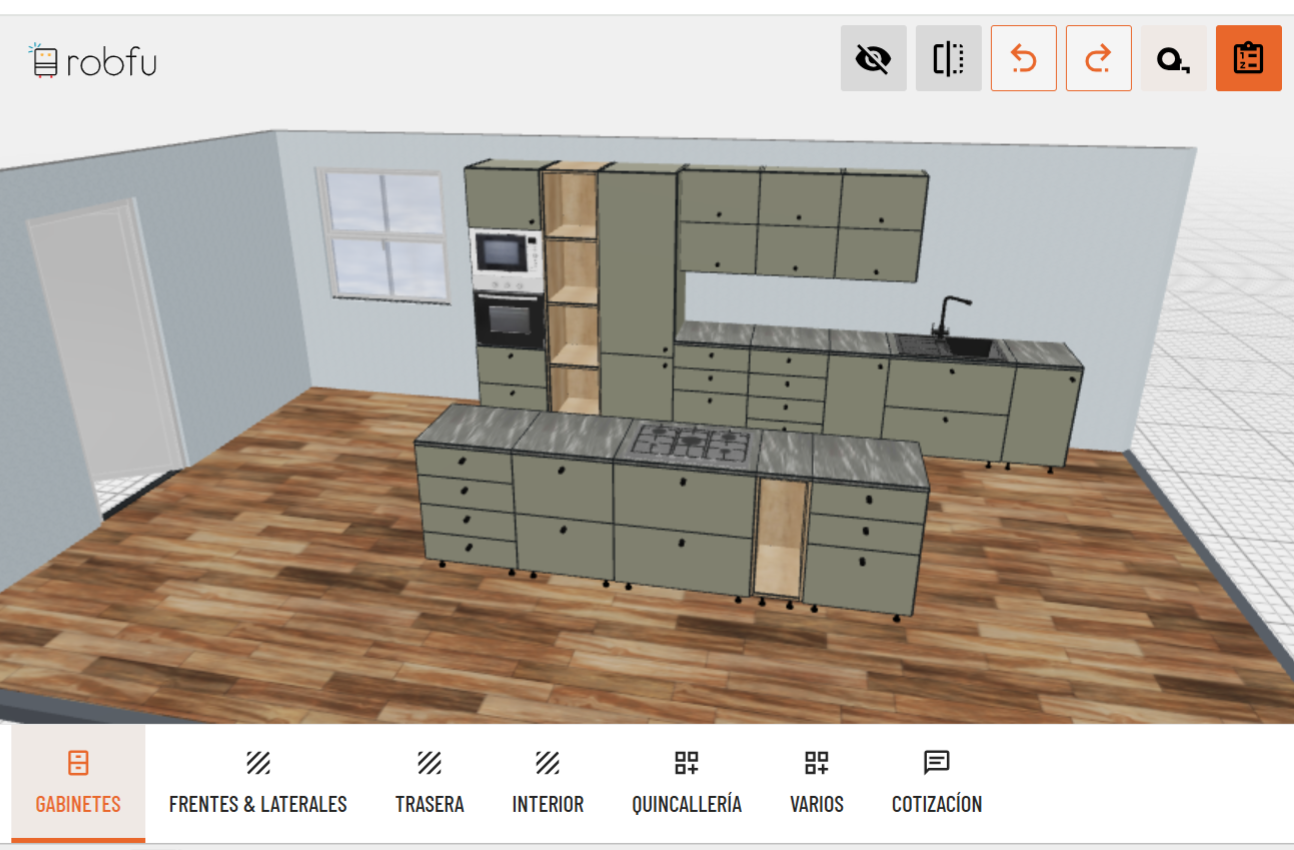The height and width of the screenshot is (850, 1294).
Task: Toggle the crossed-out eye visibility button
Action: [873, 59]
